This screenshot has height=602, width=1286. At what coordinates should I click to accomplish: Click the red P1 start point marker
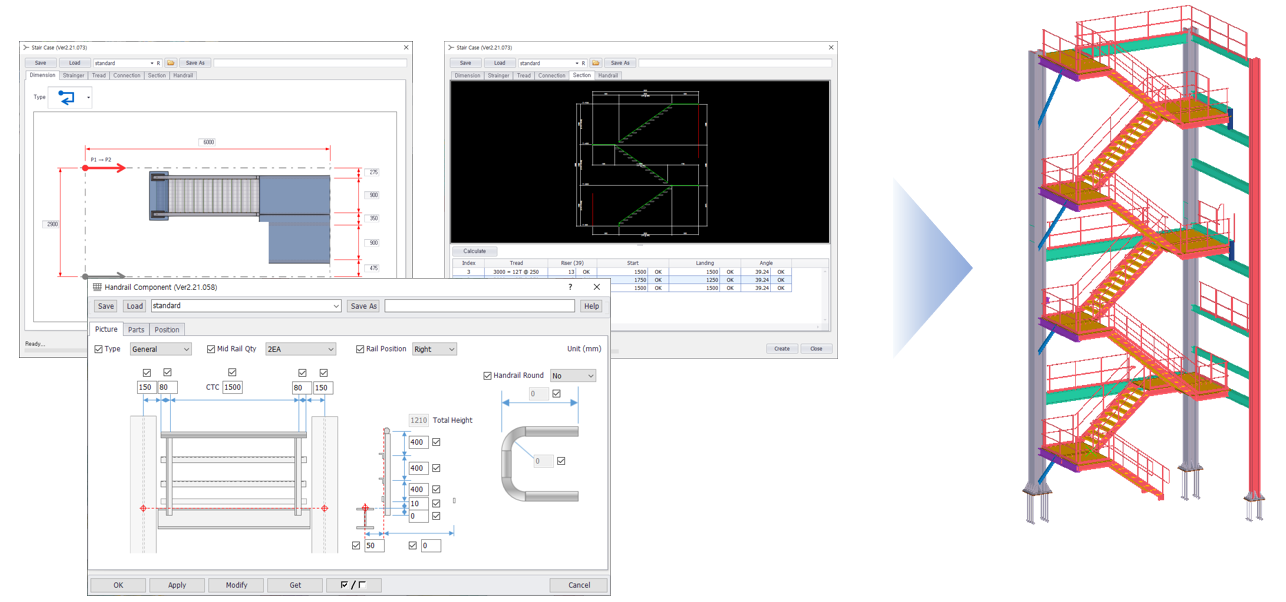(87, 168)
